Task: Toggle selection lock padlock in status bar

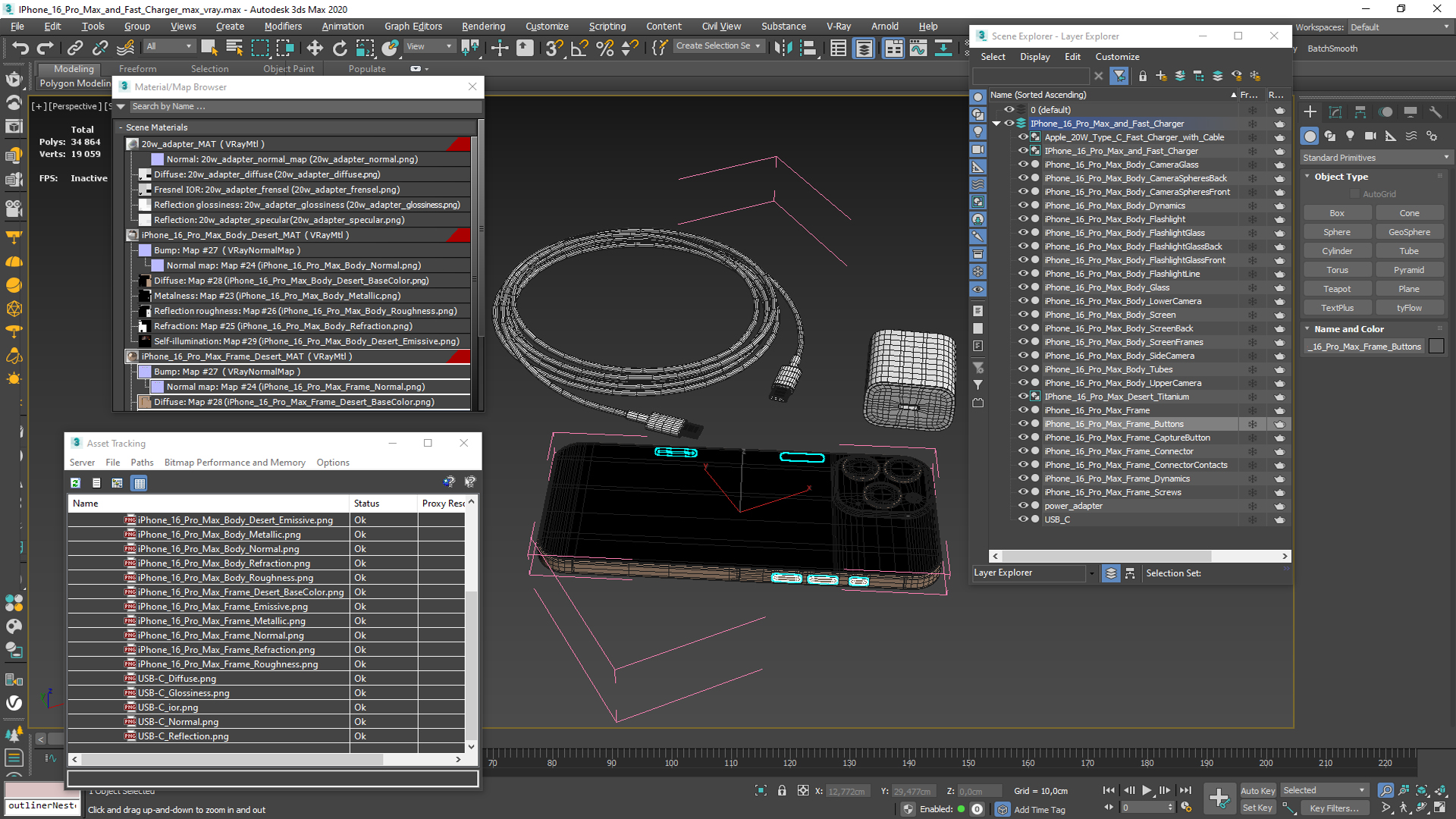Action: click(x=782, y=790)
